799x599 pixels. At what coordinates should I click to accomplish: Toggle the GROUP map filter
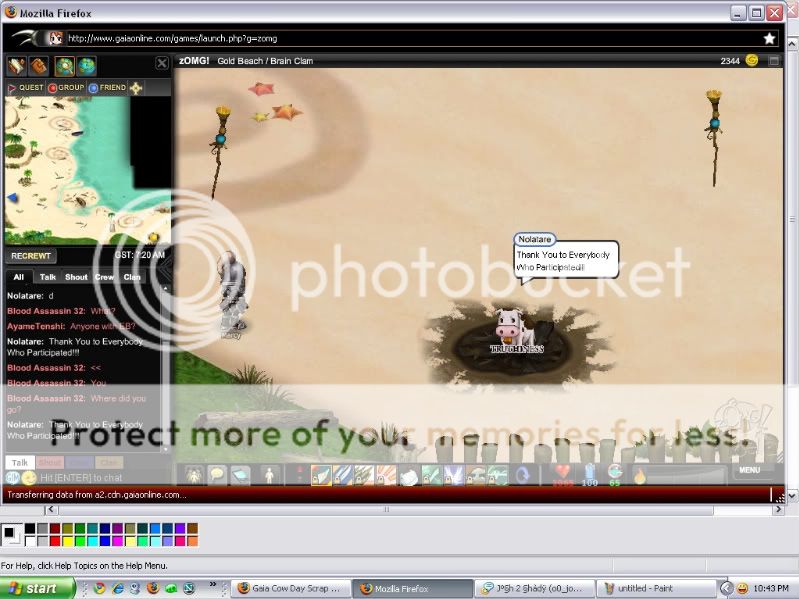click(x=66, y=88)
